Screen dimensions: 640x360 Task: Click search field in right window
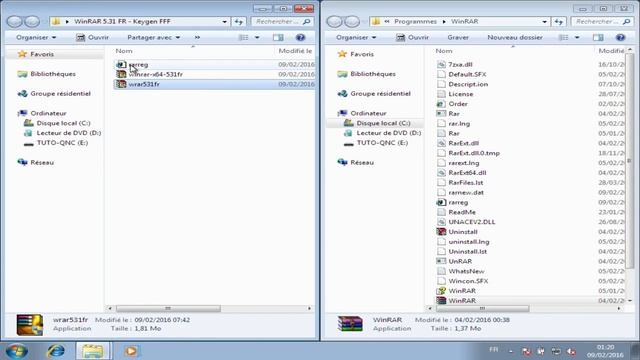(602, 21)
